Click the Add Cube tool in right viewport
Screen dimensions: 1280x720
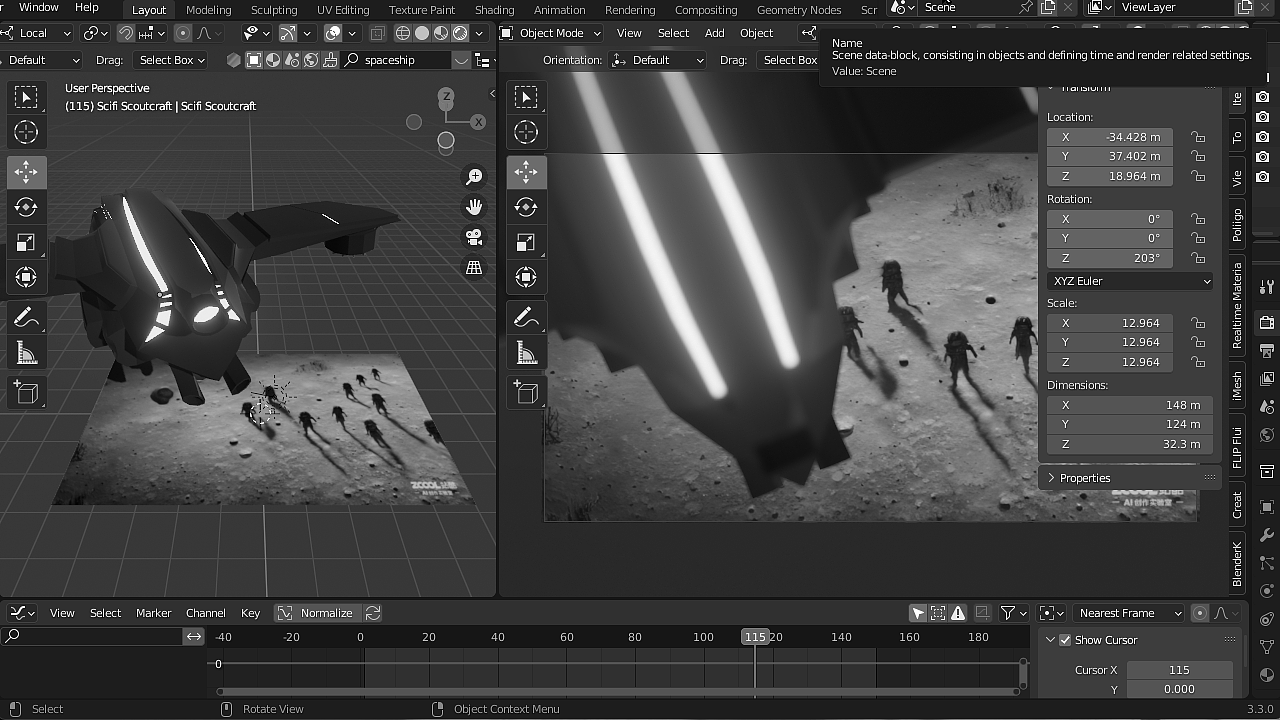point(526,393)
